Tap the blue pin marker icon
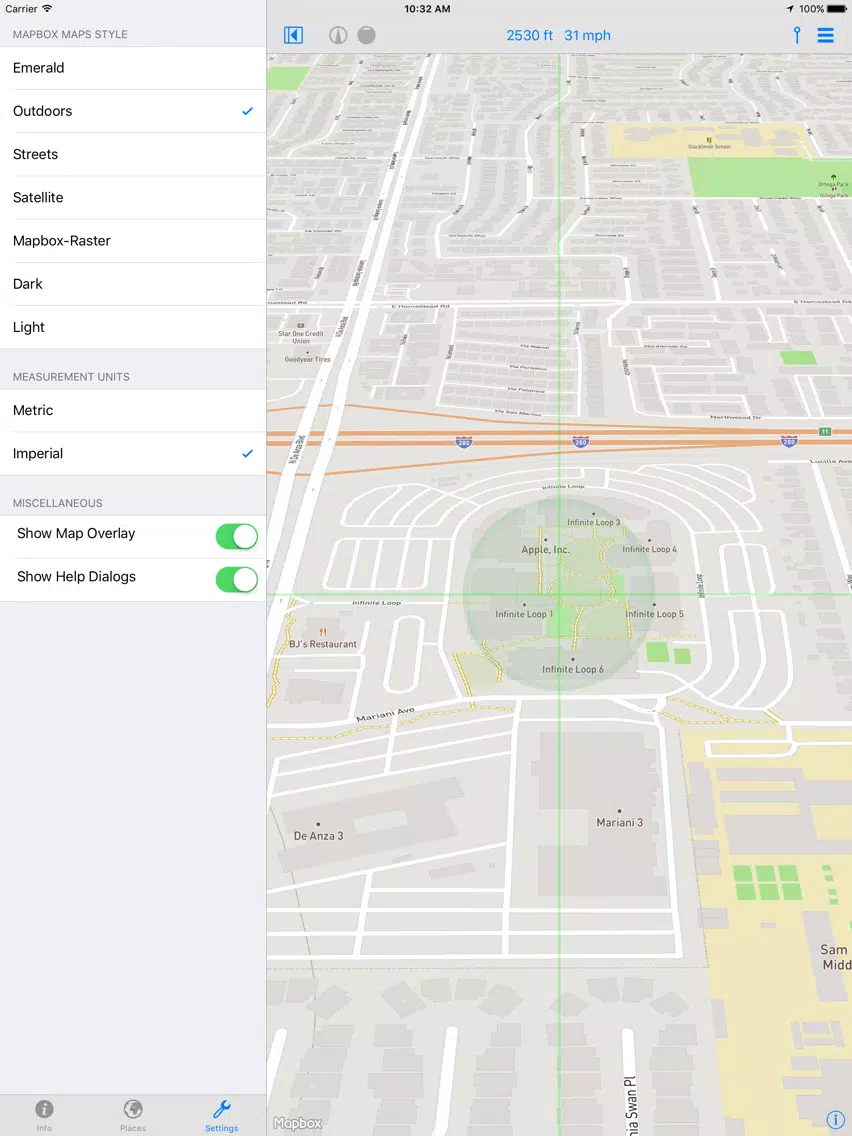This screenshot has height=1136, width=852. 797,35
